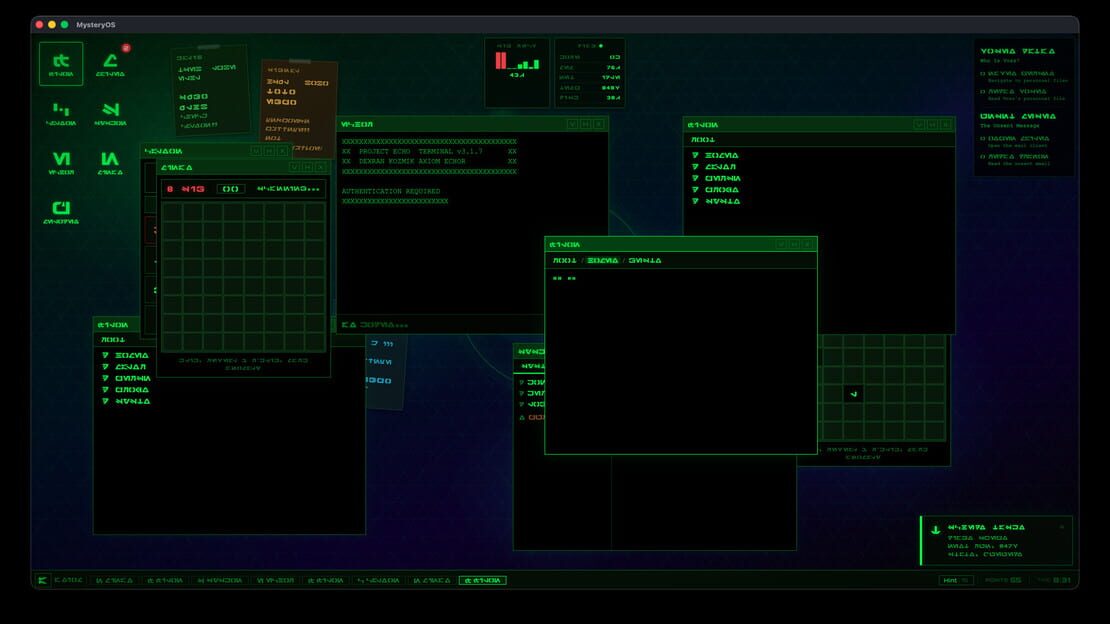Image resolution: width=1110 pixels, height=624 pixels.
Task: Select the root breadcrumb in the front file window
Action: tap(564, 261)
